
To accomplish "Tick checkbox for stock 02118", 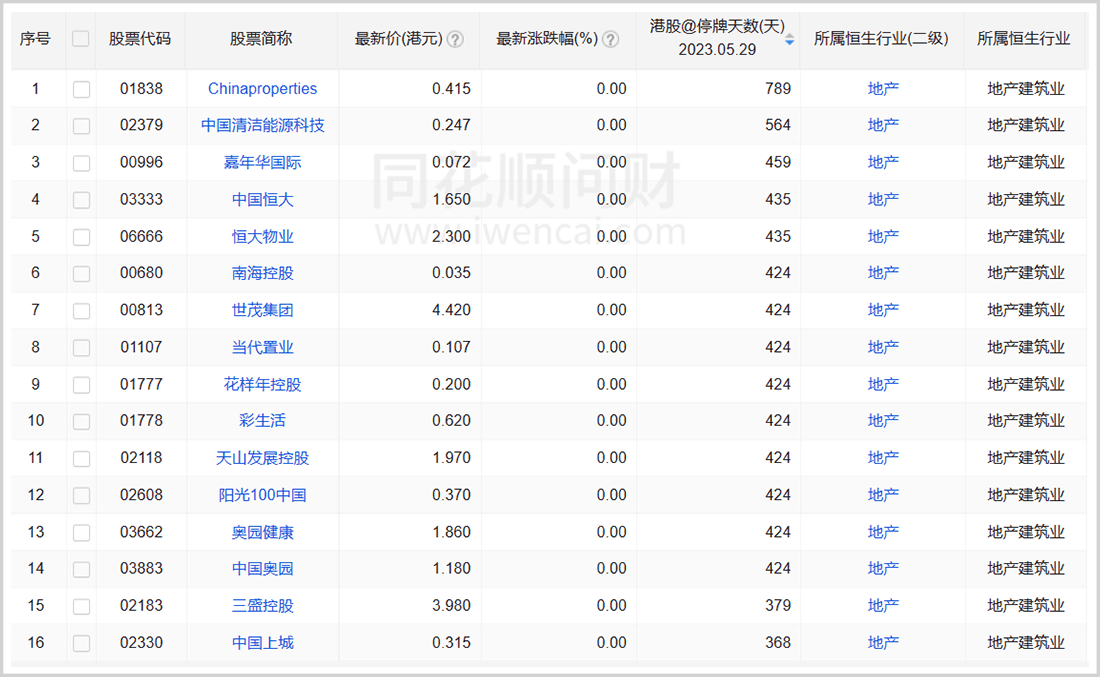I will coord(81,458).
